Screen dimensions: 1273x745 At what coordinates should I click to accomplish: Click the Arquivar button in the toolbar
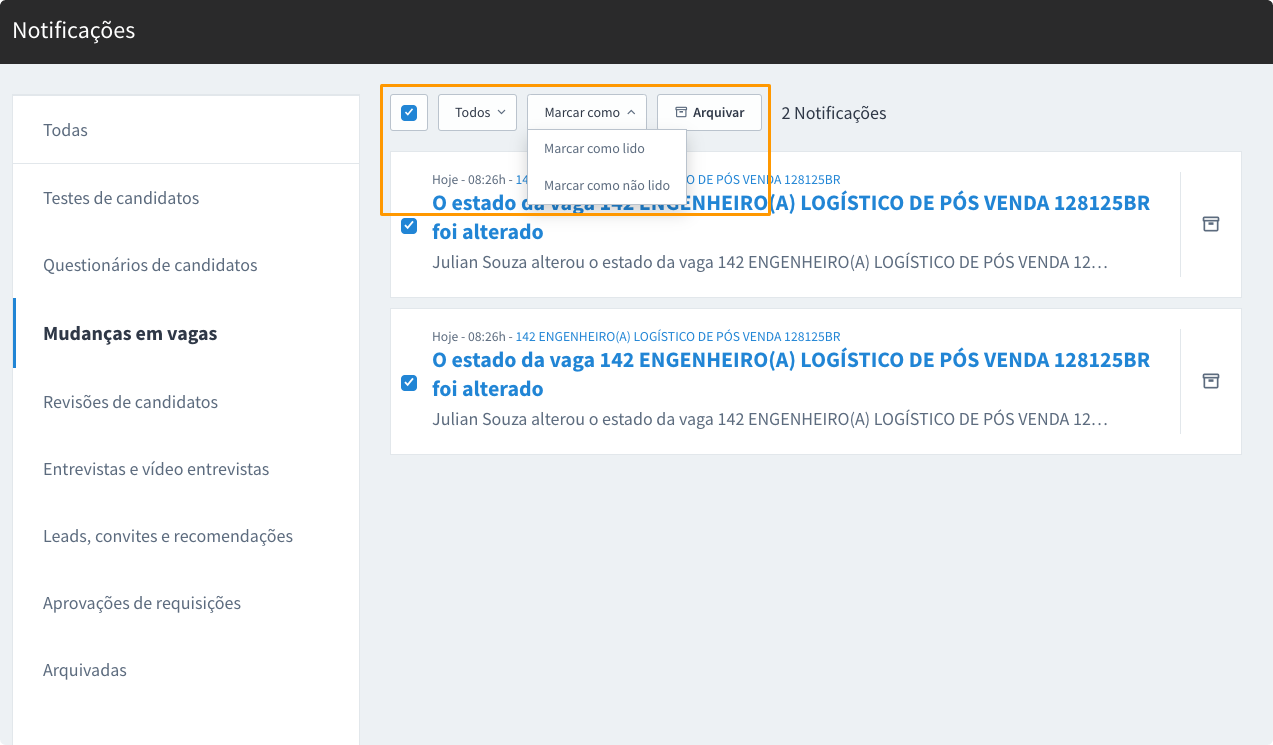point(709,112)
